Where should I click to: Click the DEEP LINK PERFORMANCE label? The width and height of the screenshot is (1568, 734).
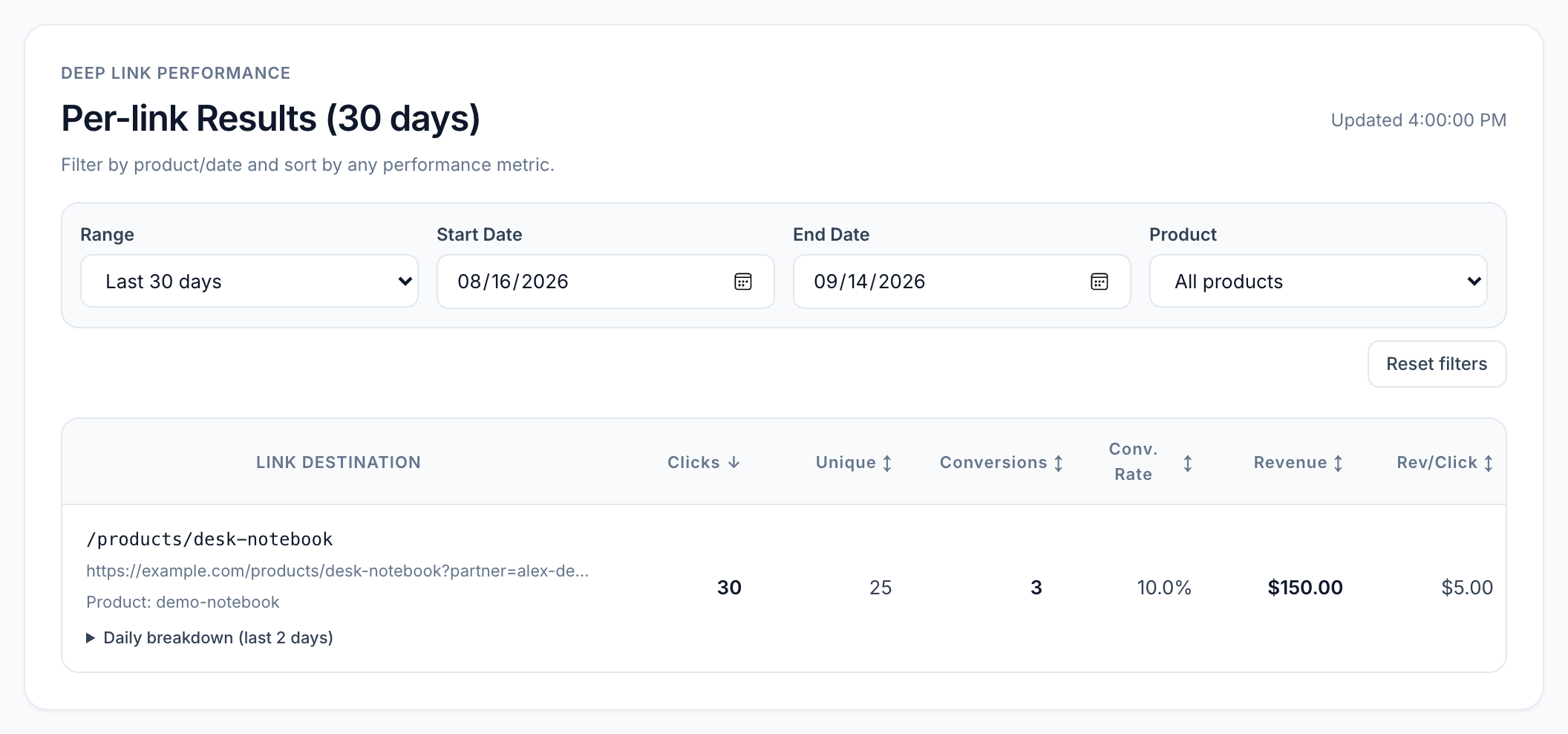pyautogui.click(x=176, y=73)
